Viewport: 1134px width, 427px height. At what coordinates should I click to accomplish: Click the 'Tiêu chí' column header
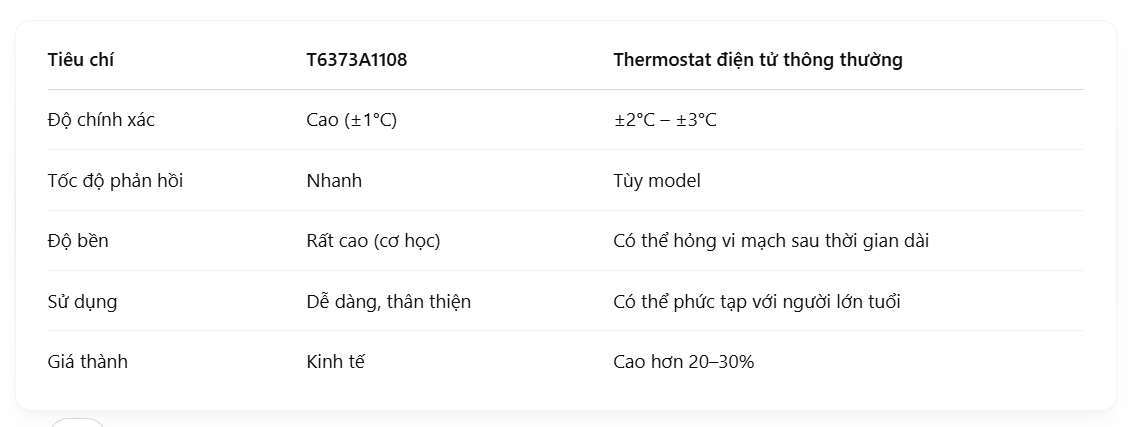click(80, 60)
